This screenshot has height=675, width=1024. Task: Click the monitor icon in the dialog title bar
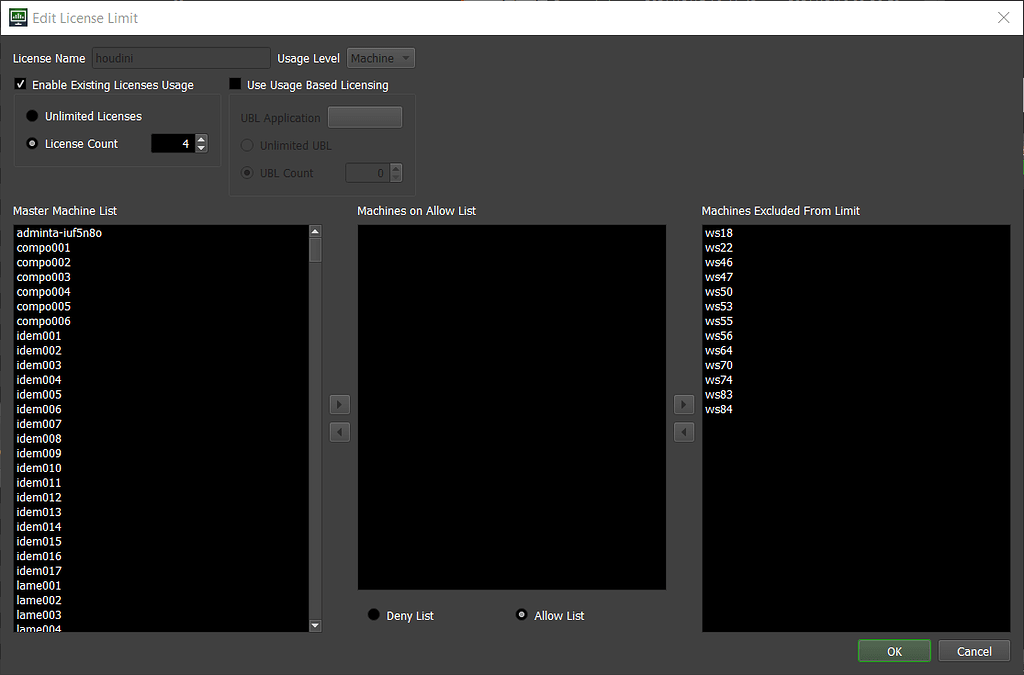click(17, 17)
